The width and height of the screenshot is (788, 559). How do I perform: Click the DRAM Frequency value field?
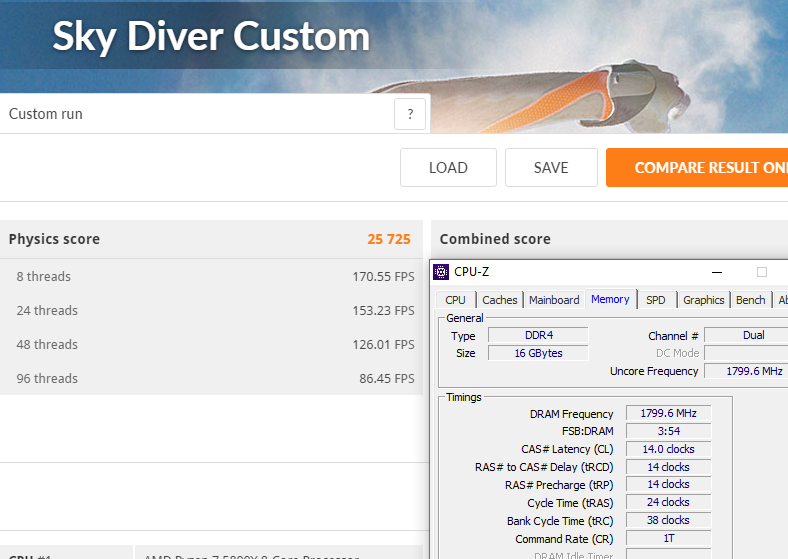coord(668,413)
